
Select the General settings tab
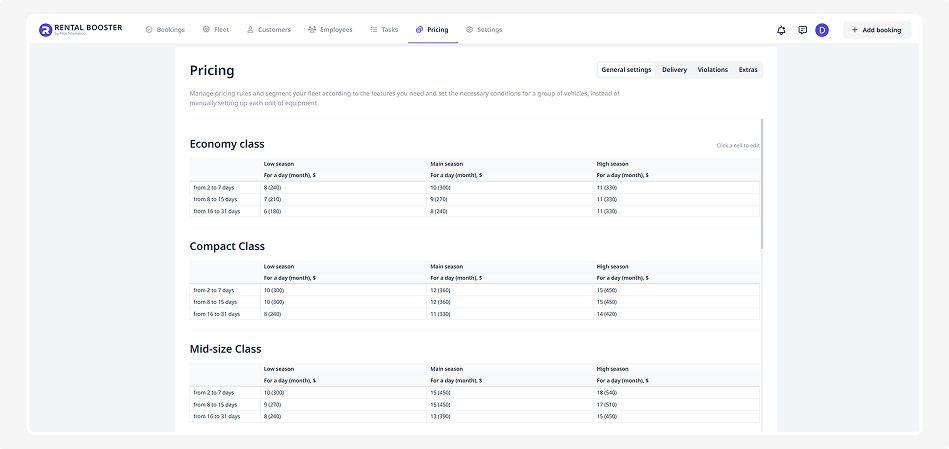[x=626, y=70]
